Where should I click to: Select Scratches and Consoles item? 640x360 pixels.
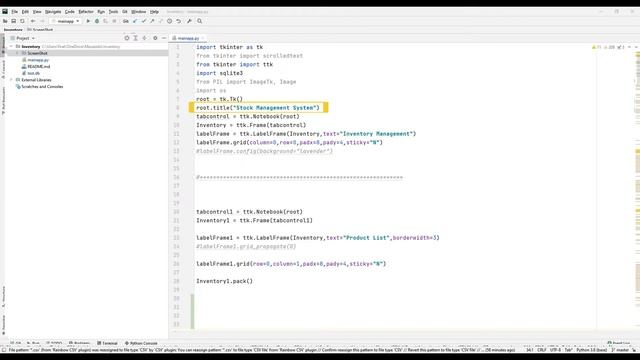coord(42,87)
